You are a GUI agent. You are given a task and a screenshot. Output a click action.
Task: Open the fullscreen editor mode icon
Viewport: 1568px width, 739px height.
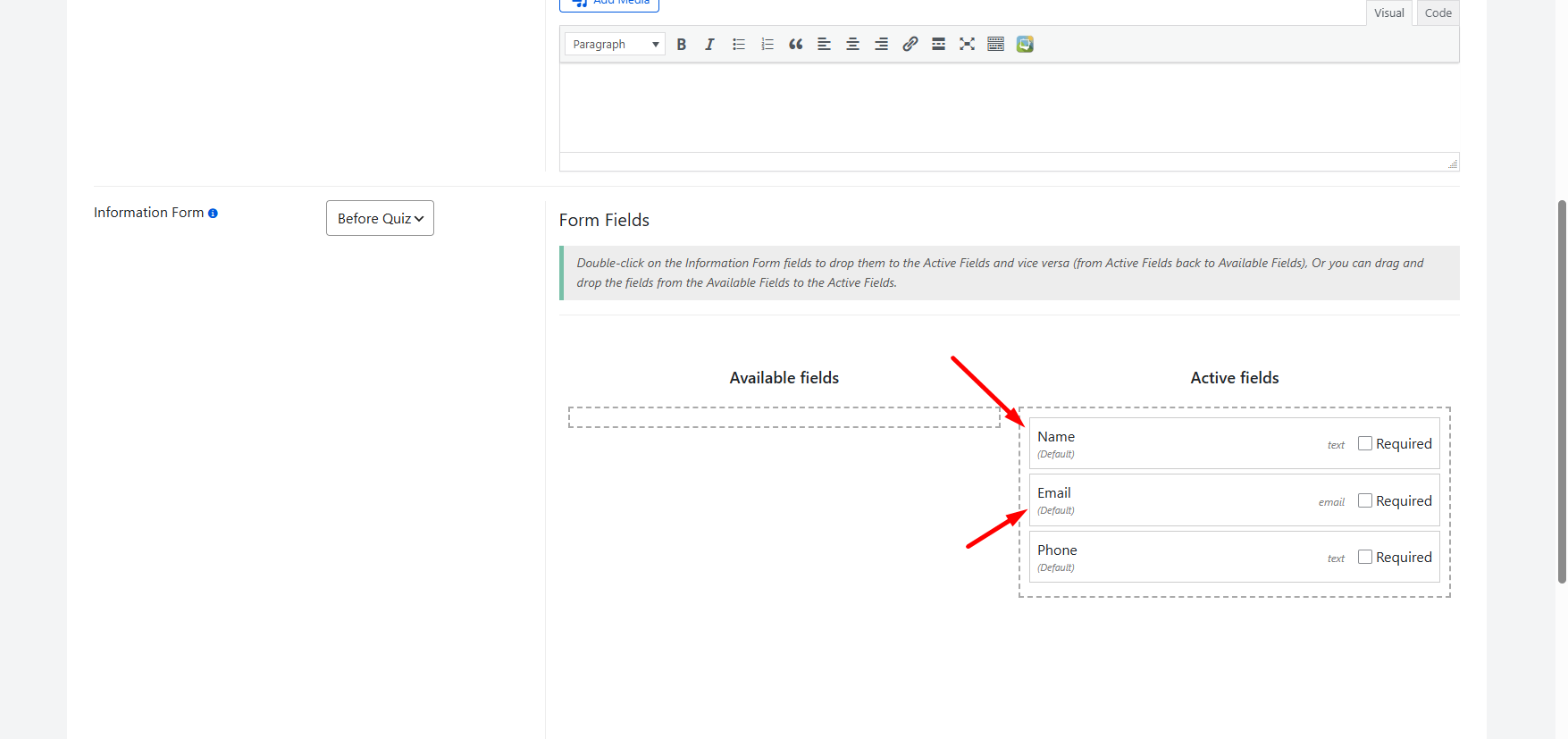(x=968, y=45)
